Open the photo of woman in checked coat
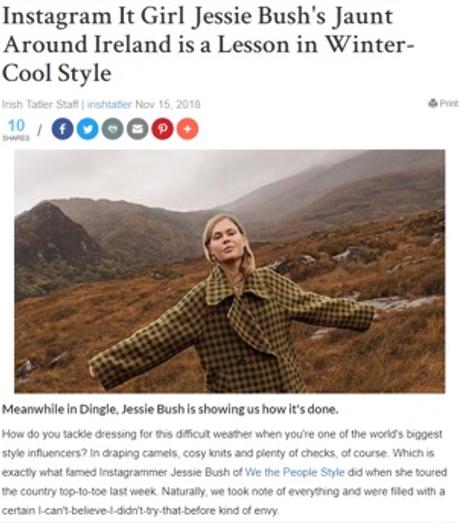Image resolution: width=460 pixels, height=523 pixels. (x=229, y=271)
